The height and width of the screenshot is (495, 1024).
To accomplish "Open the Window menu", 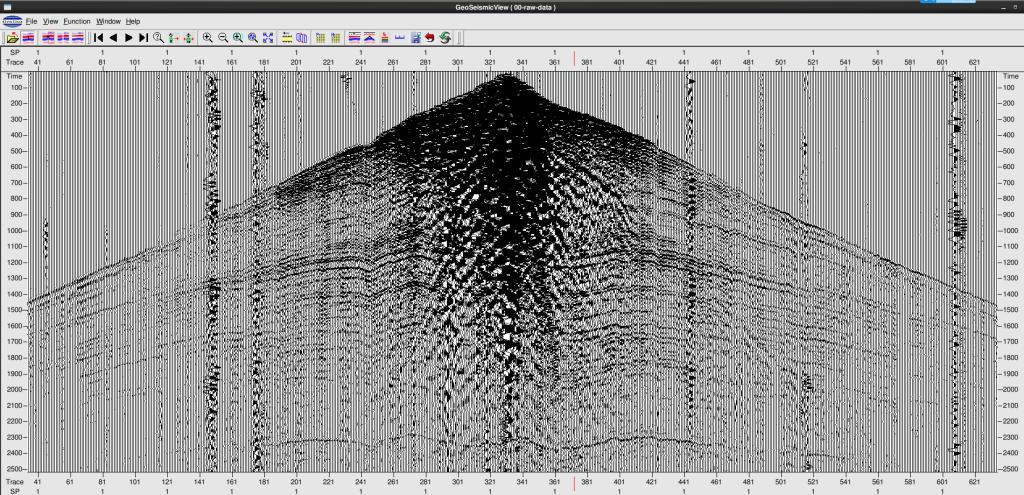I will (x=108, y=21).
